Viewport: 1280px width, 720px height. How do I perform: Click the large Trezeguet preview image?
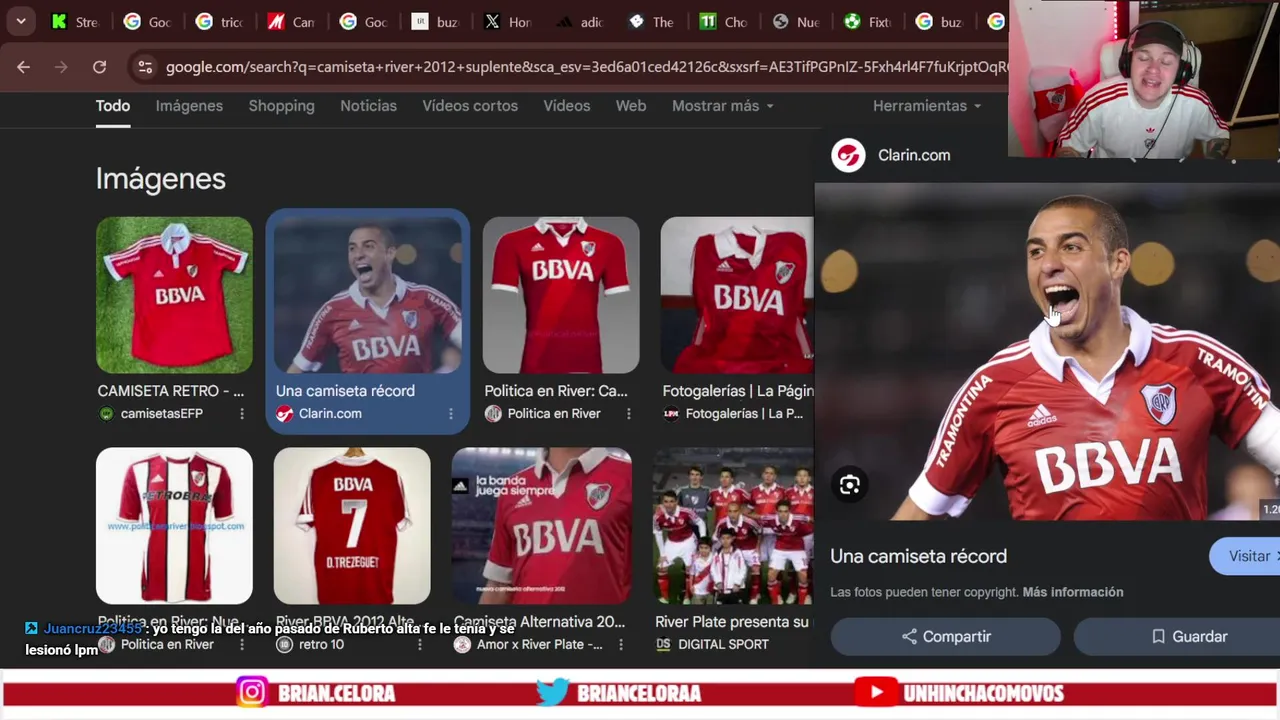(1047, 352)
